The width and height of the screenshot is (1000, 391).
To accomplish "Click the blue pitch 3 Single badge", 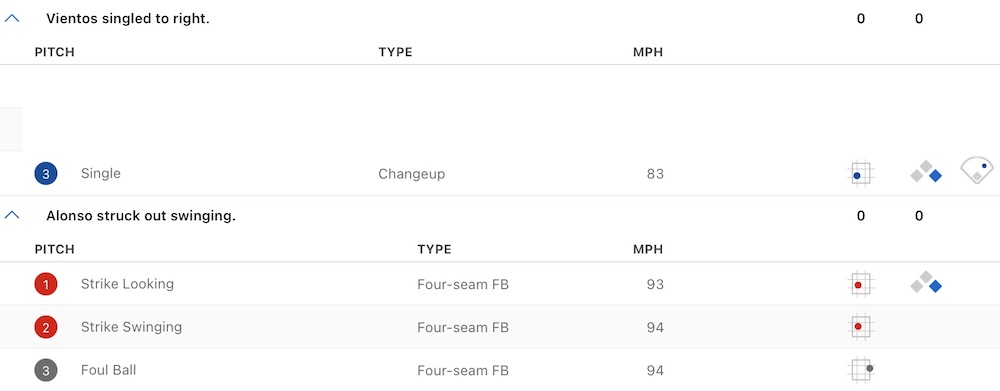I will pos(46,173).
